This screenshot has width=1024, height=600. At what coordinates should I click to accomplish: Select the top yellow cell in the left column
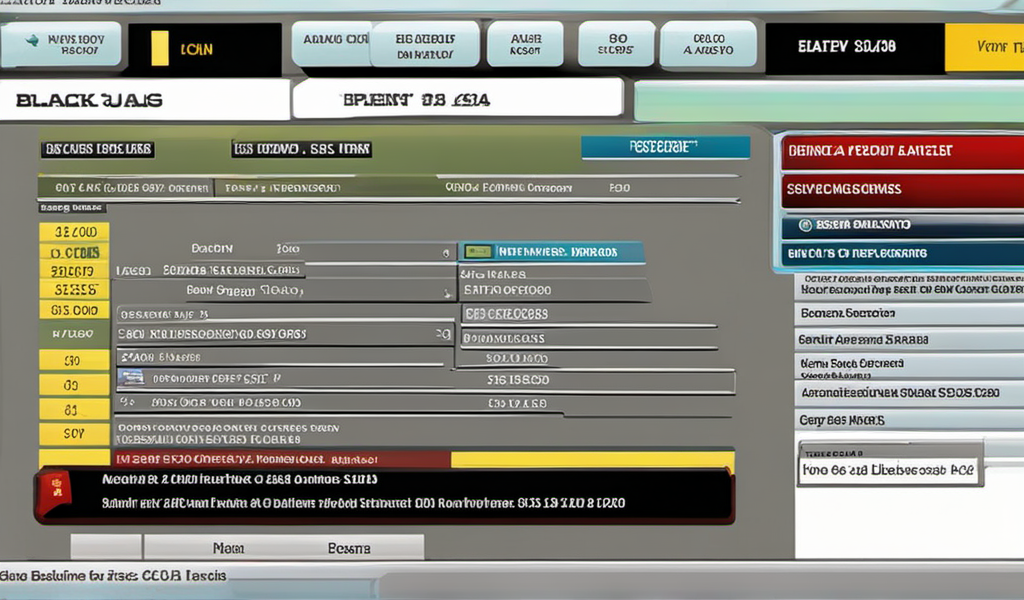(74, 232)
